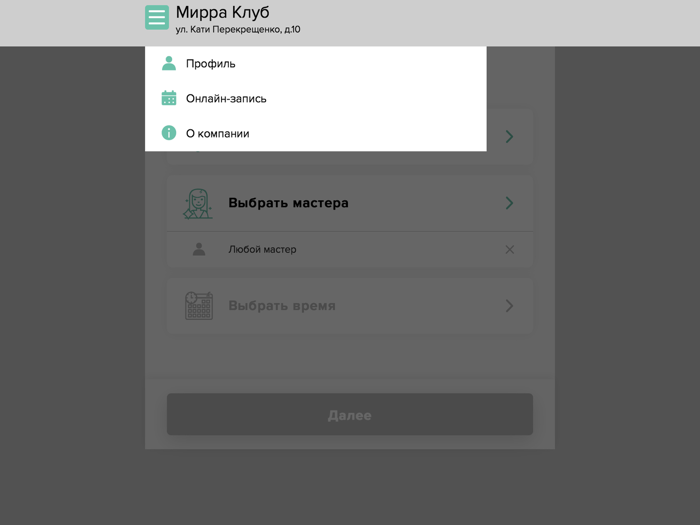Click the О компании info icon
The image size is (700, 525).
coord(169,133)
